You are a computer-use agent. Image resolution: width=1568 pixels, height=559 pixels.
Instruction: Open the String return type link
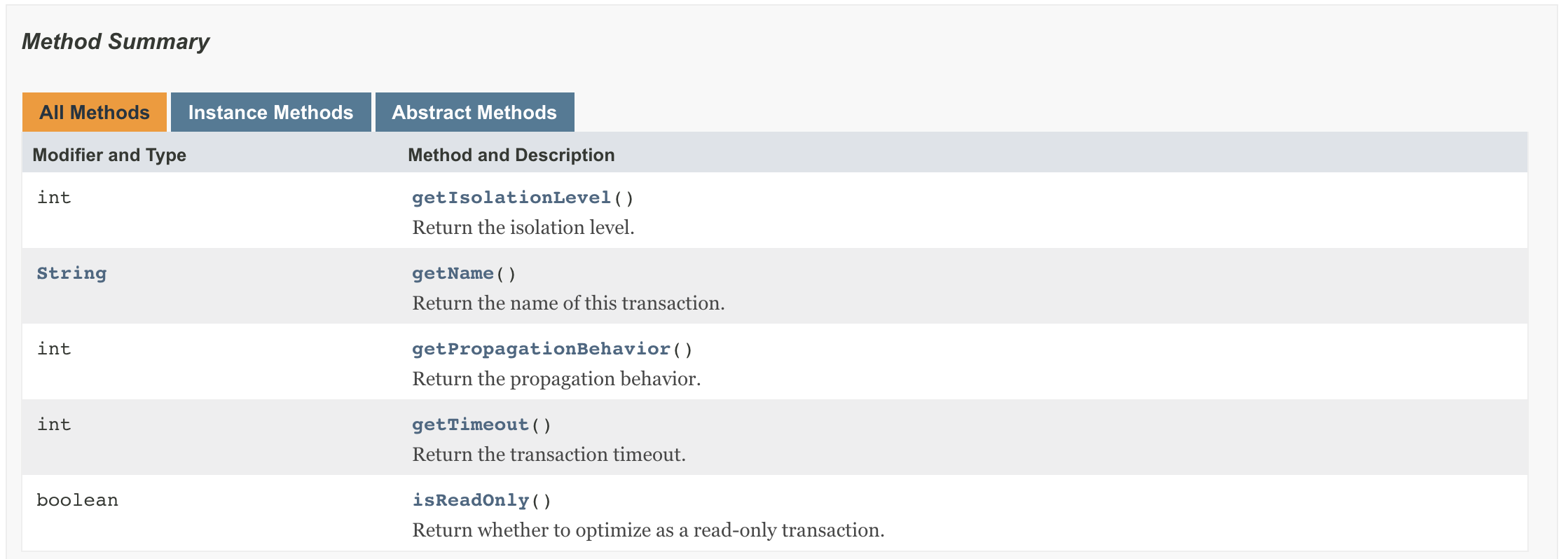[x=71, y=273]
